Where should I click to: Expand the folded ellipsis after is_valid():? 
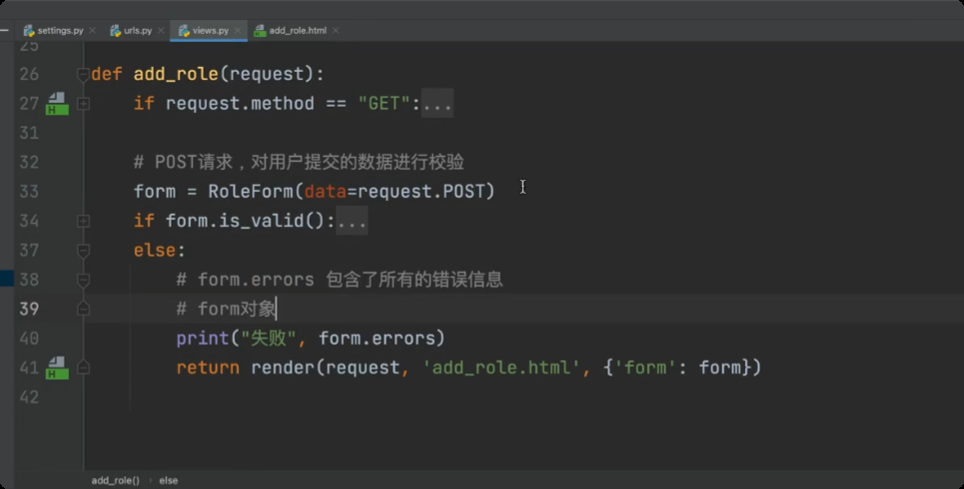pos(352,221)
